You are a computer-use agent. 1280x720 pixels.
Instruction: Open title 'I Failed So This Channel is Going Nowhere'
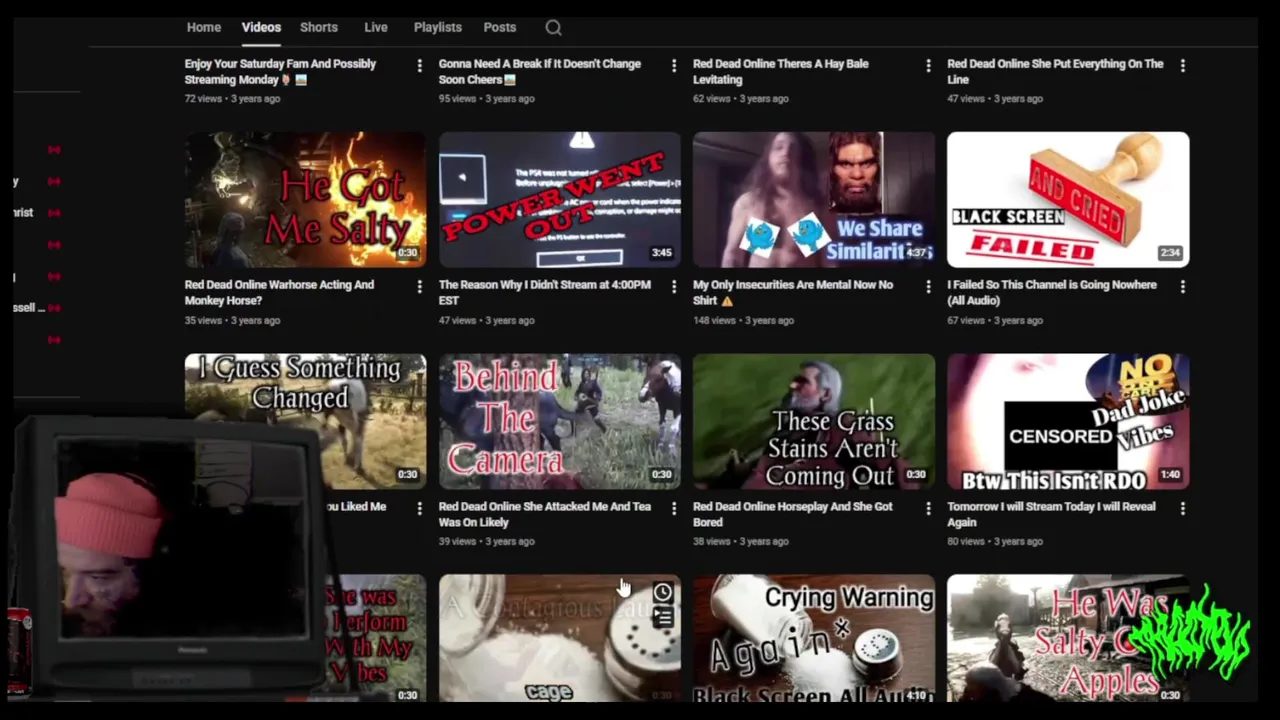click(x=1052, y=293)
